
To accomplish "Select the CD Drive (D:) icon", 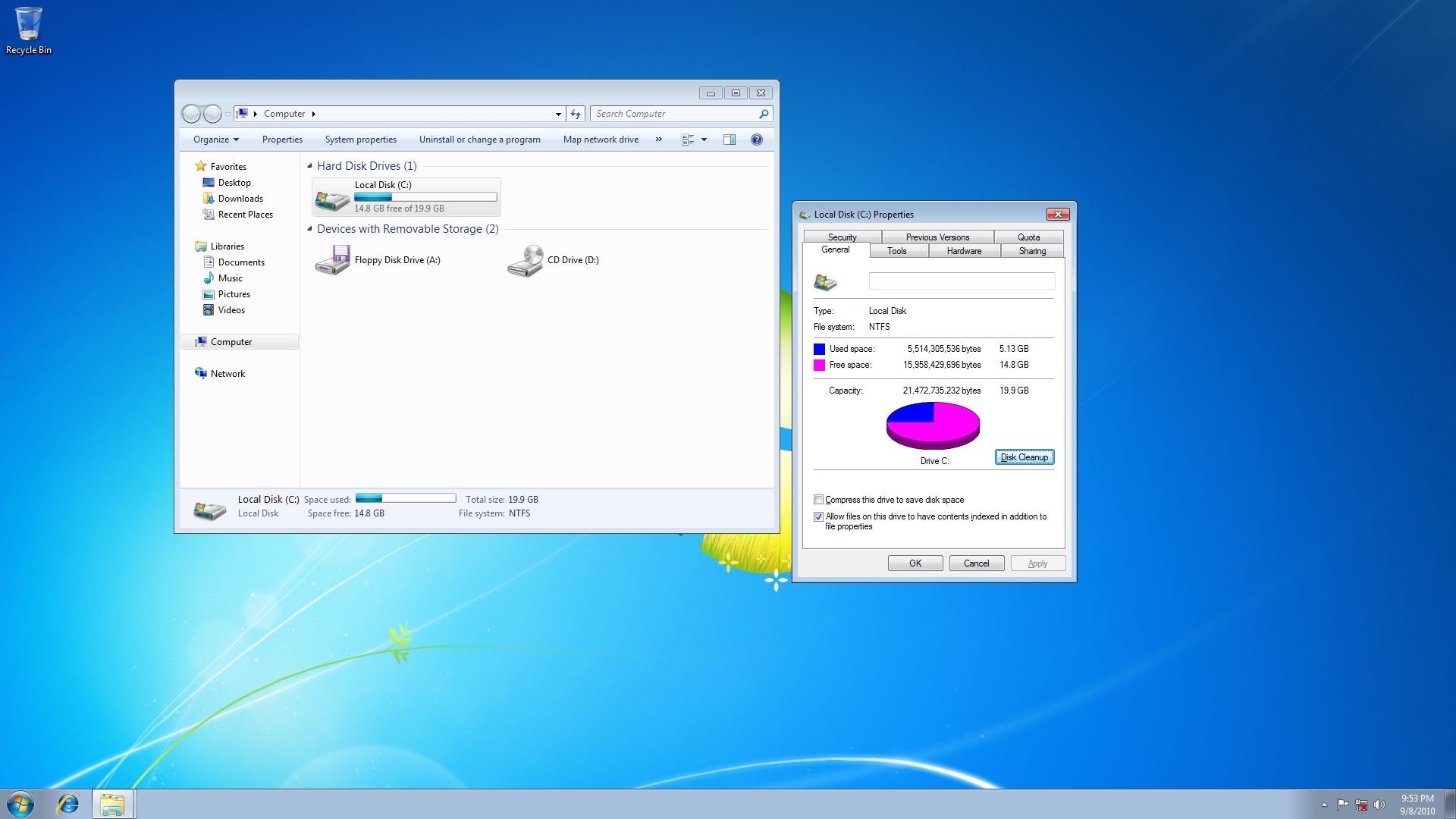I will coord(526,260).
